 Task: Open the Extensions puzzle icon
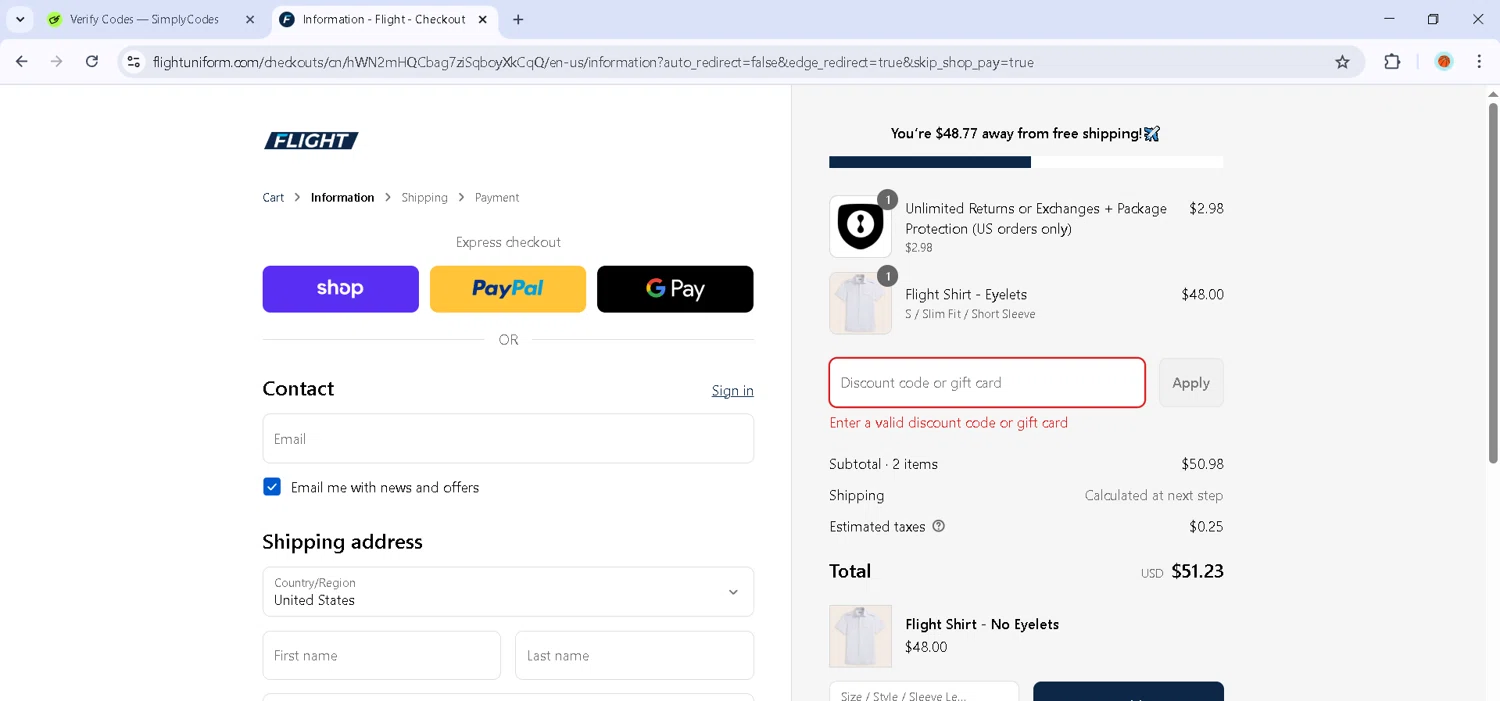1392,62
